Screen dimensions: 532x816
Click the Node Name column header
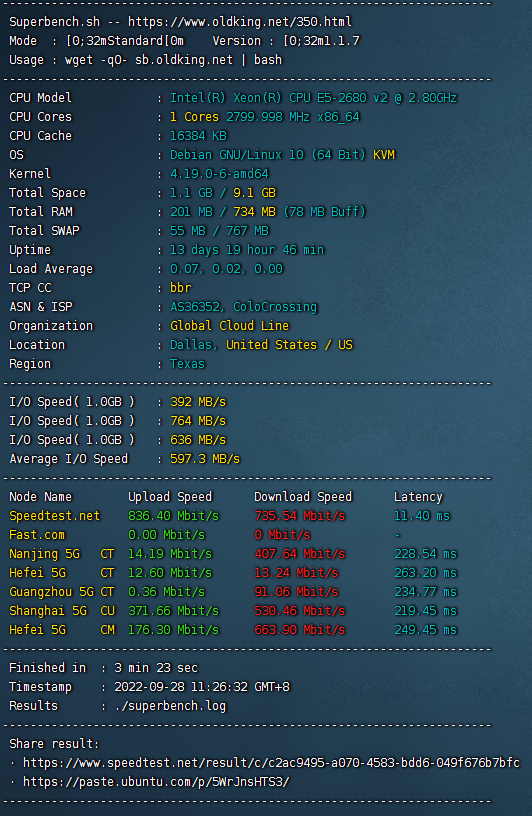[41, 496]
